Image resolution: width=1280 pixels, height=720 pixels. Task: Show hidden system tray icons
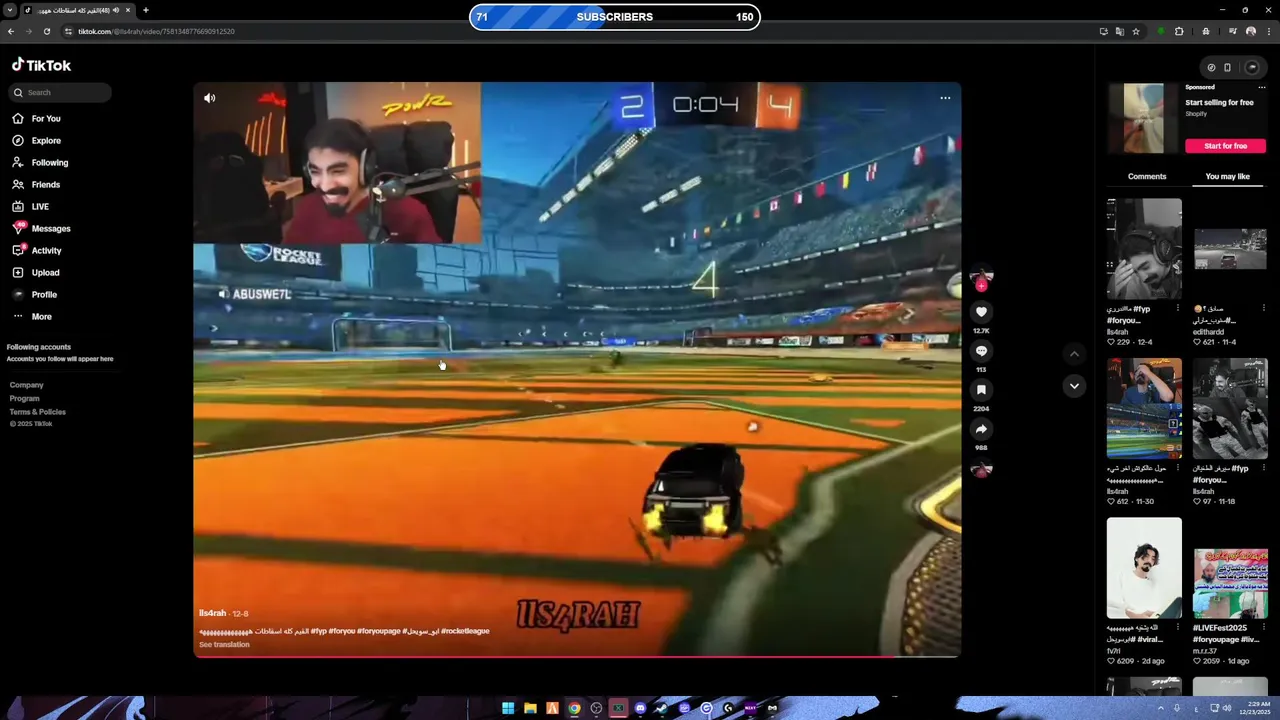[x=1161, y=708]
